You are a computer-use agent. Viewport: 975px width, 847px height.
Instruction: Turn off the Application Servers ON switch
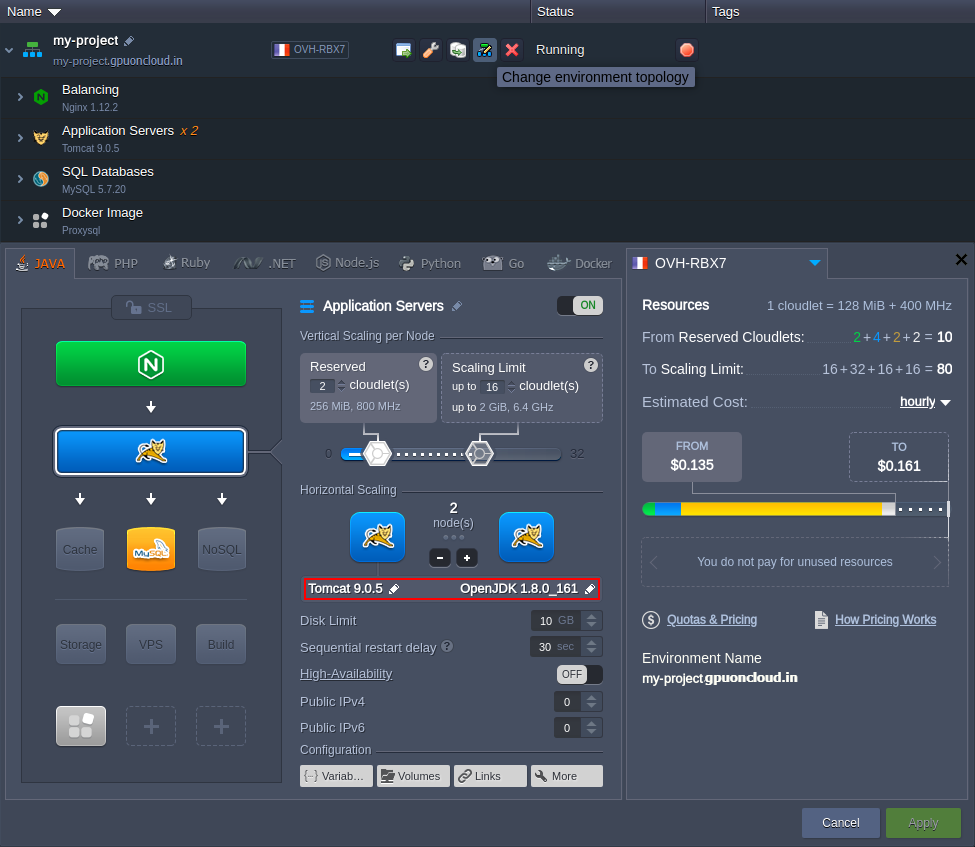click(580, 305)
